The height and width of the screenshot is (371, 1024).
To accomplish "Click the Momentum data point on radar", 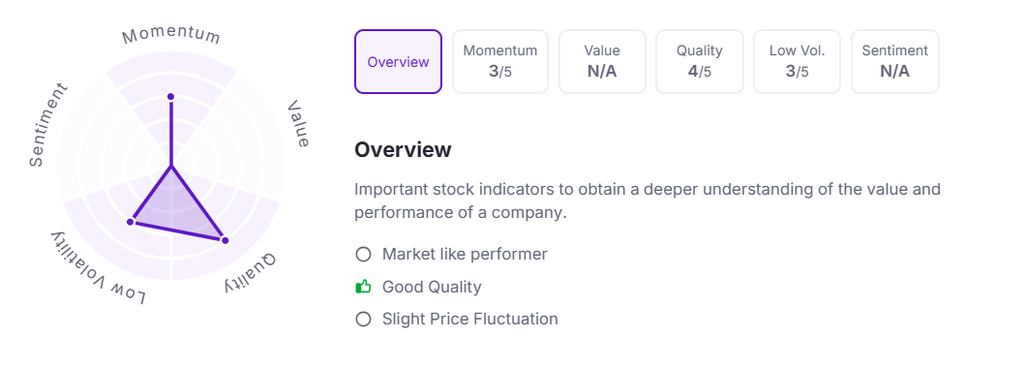I will pyautogui.click(x=171, y=97).
